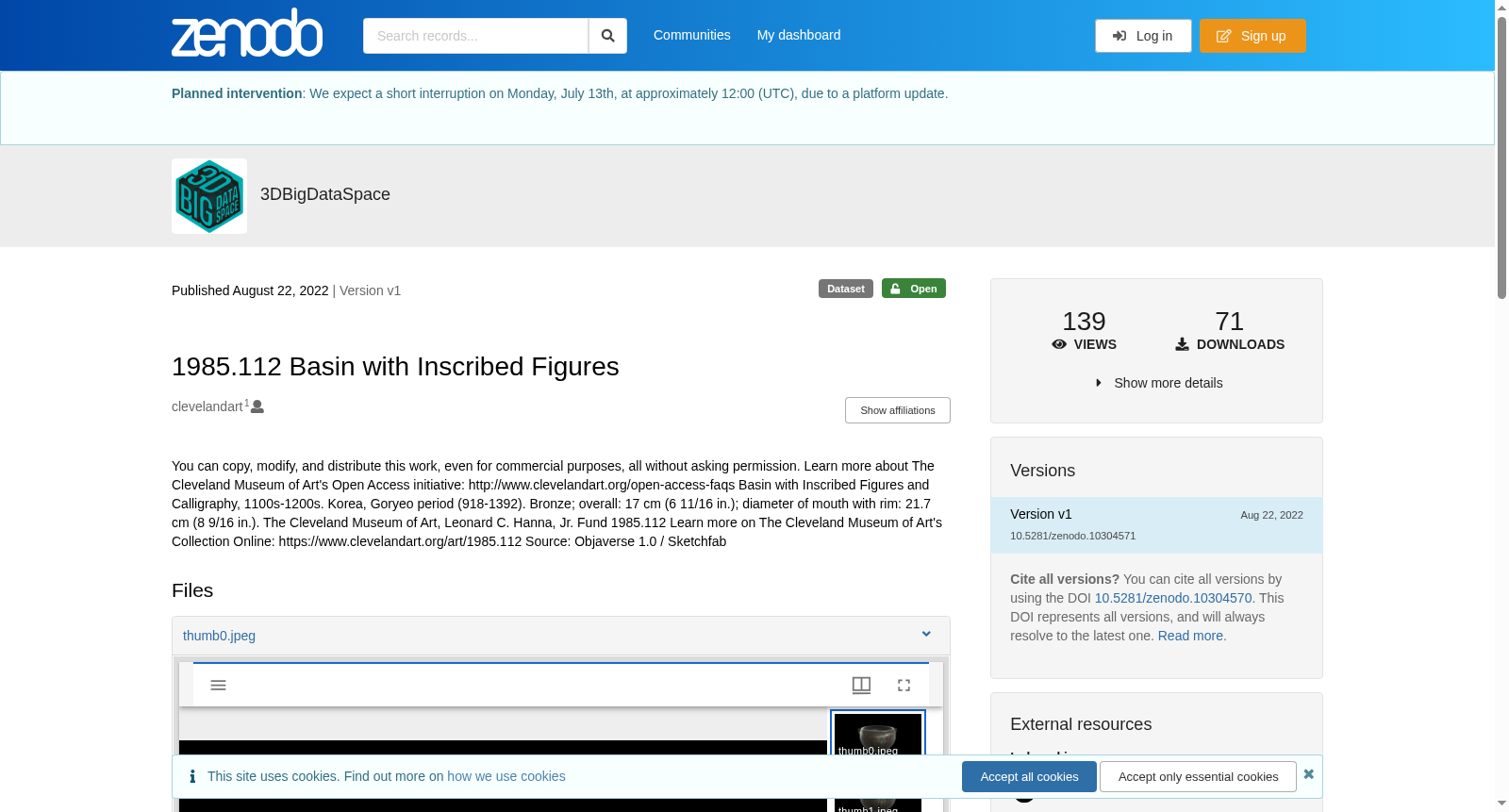Open the how we use cookies link
Image resolution: width=1509 pixels, height=812 pixels.
pos(506,776)
